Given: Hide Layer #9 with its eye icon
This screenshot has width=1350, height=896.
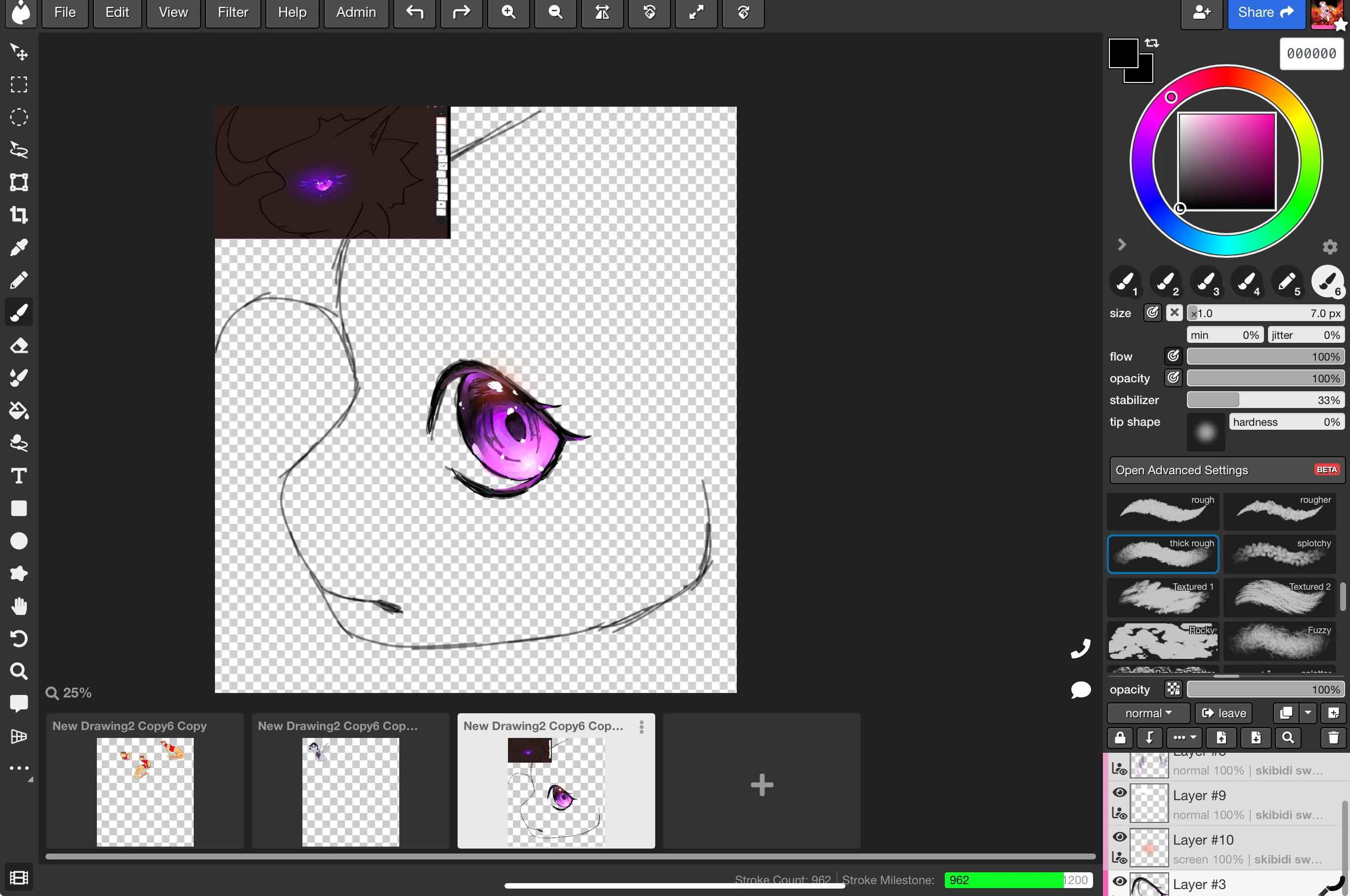Looking at the screenshot, I should pyautogui.click(x=1120, y=793).
